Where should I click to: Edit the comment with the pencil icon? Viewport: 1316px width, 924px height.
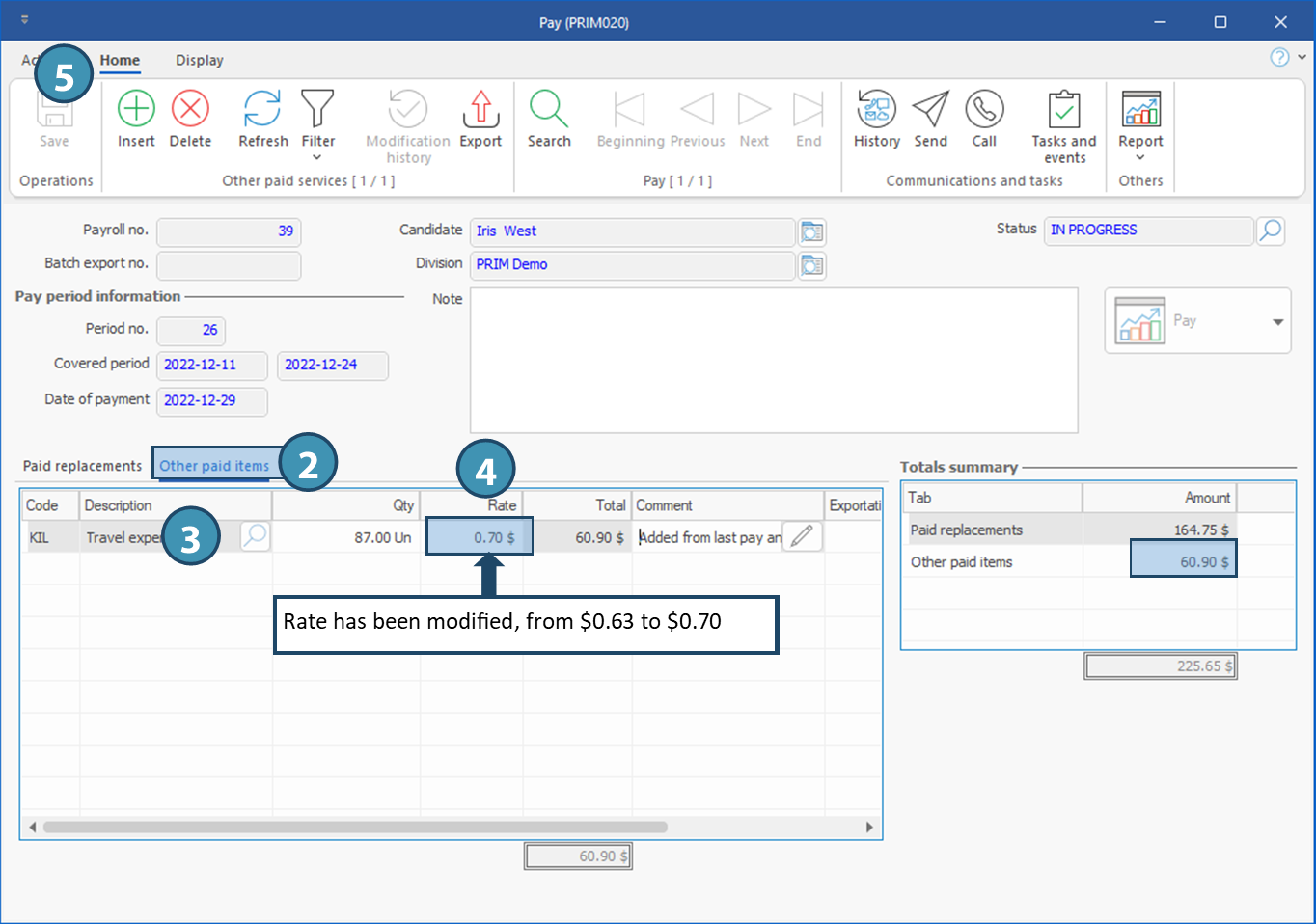click(x=802, y=536)
